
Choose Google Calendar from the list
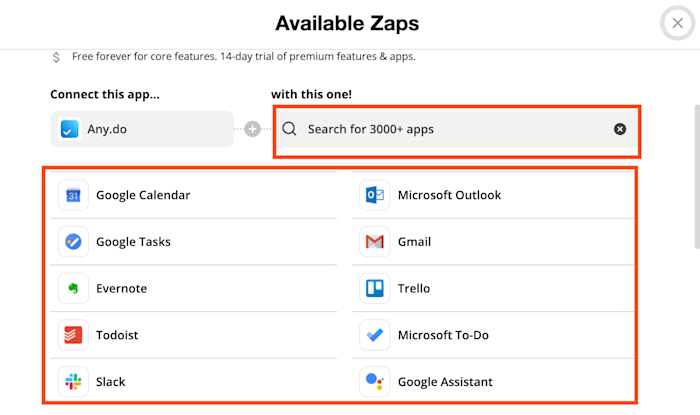click(x=194, y=195)
